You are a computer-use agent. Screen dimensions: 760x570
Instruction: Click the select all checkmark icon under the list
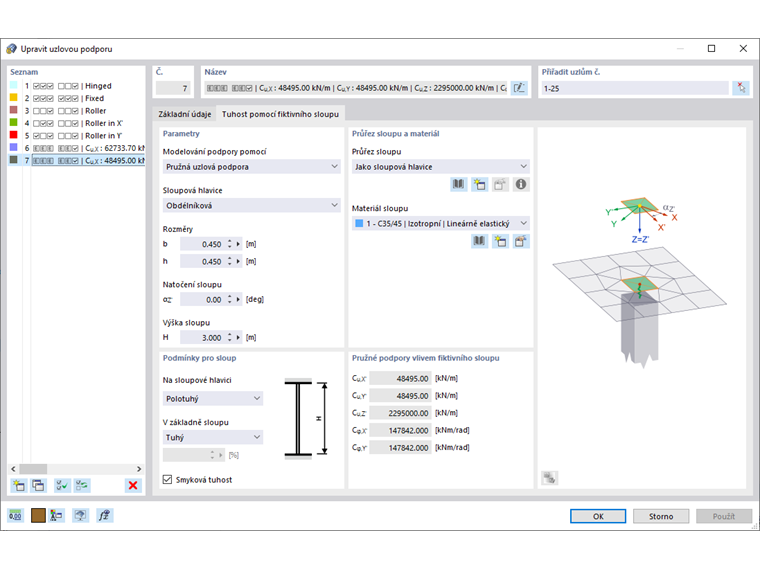62,485
